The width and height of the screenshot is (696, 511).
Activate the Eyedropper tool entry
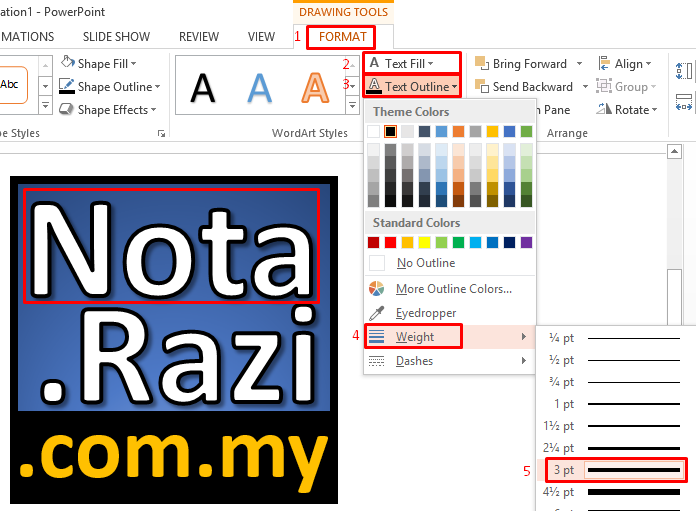pos(449,313)
